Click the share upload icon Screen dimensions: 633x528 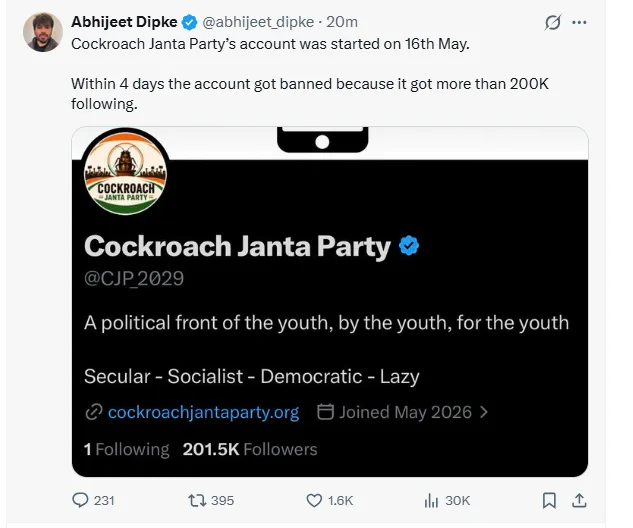(579, 500)
